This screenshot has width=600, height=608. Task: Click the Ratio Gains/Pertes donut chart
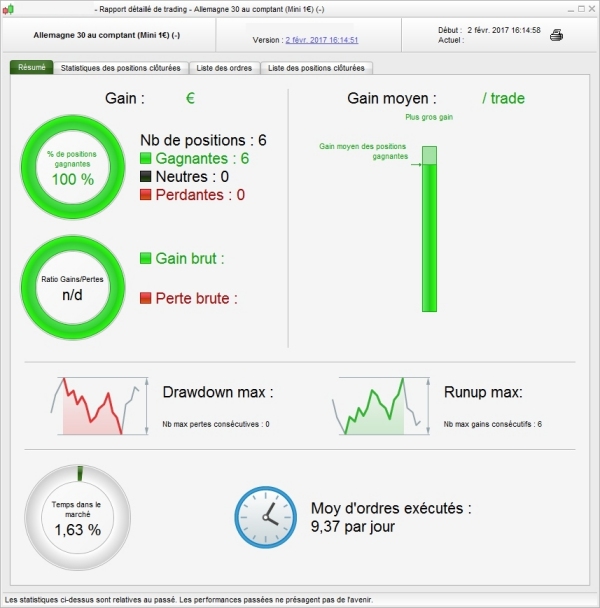(x=73, y=288)
